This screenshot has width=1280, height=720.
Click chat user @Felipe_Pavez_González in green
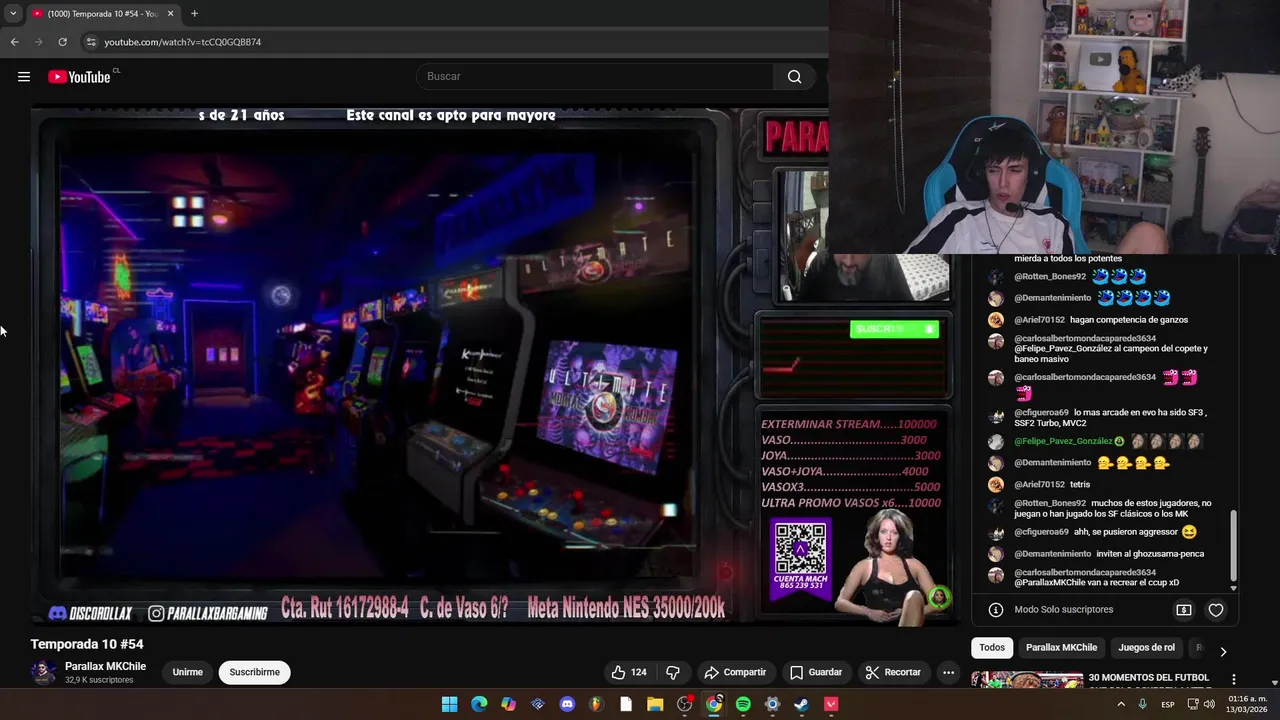[1063, 441]
